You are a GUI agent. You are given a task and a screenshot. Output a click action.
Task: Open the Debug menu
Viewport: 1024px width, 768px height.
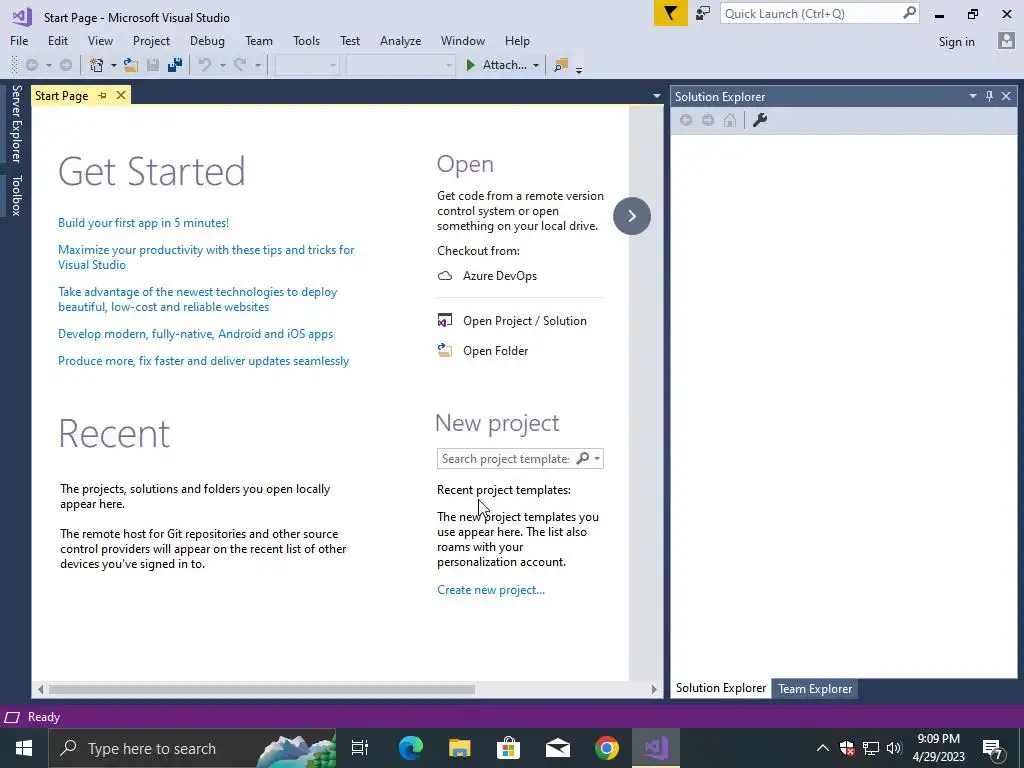pos(207,40)
